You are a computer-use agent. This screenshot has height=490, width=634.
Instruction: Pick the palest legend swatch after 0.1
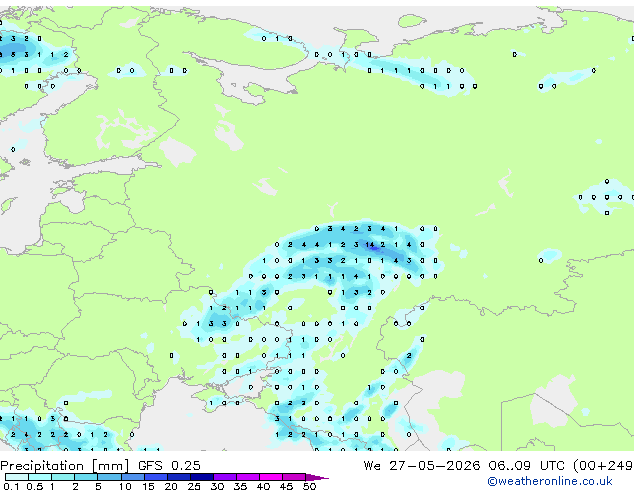(x=17, y=477)
